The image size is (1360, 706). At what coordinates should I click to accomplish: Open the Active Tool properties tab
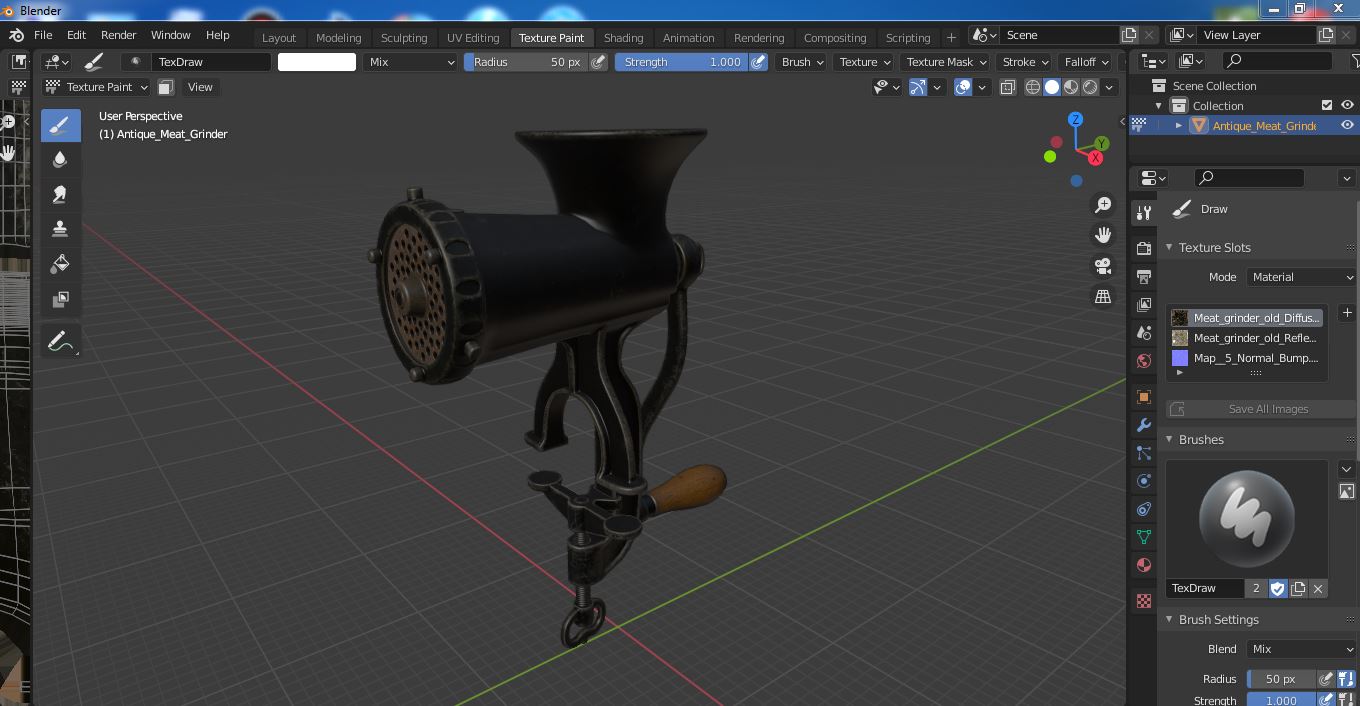[1144, 213]
